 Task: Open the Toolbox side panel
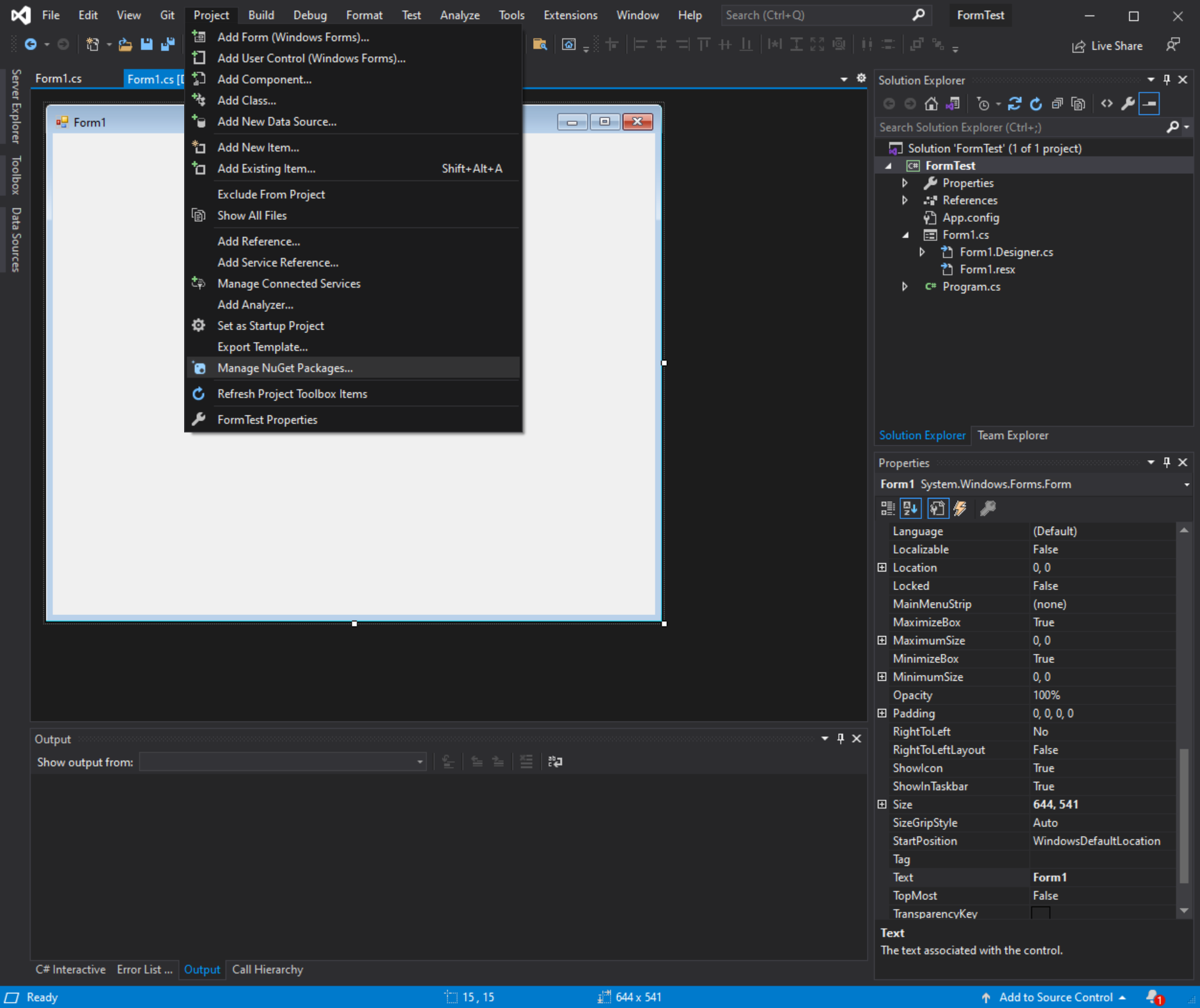click(16, 175)
